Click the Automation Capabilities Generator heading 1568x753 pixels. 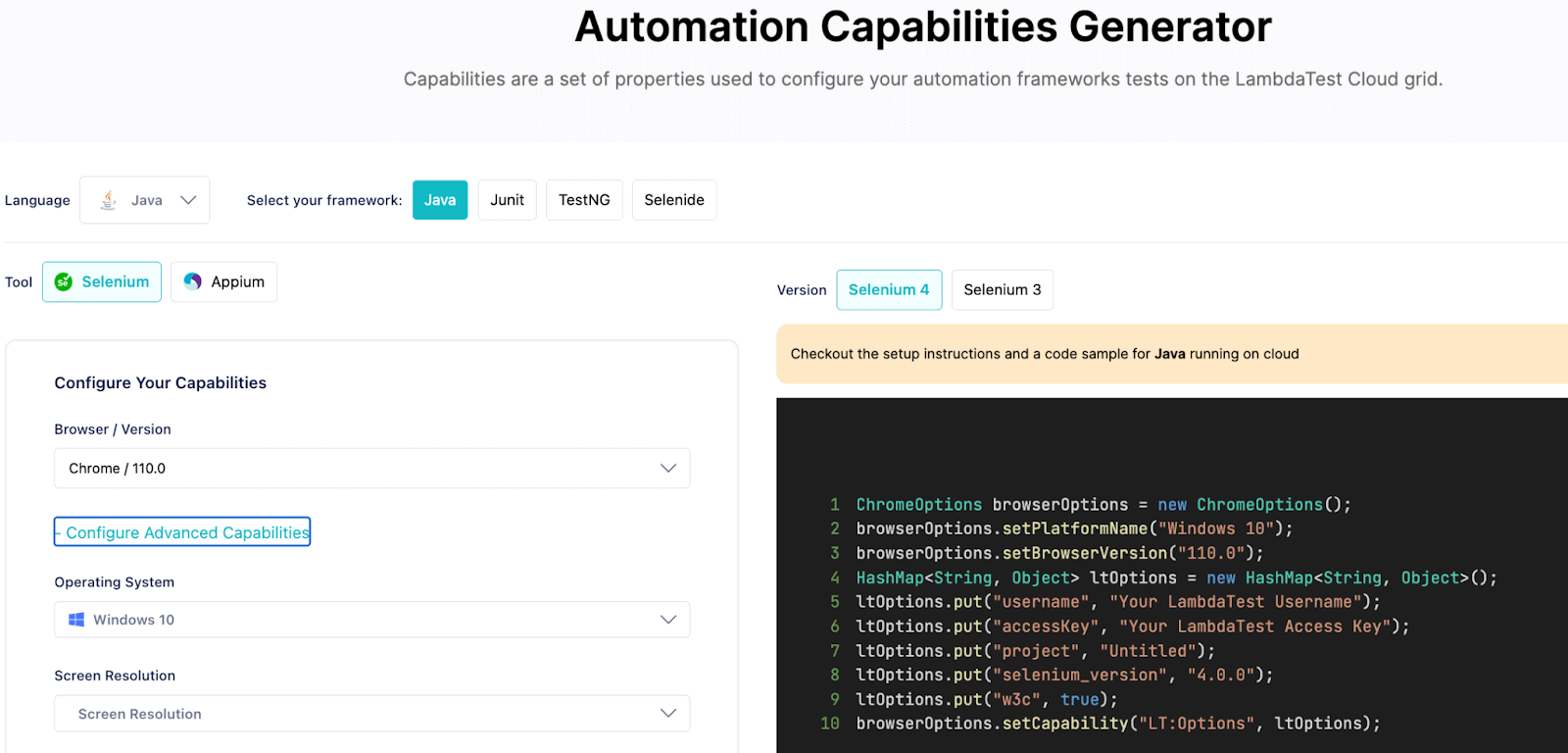click(923, 26)
